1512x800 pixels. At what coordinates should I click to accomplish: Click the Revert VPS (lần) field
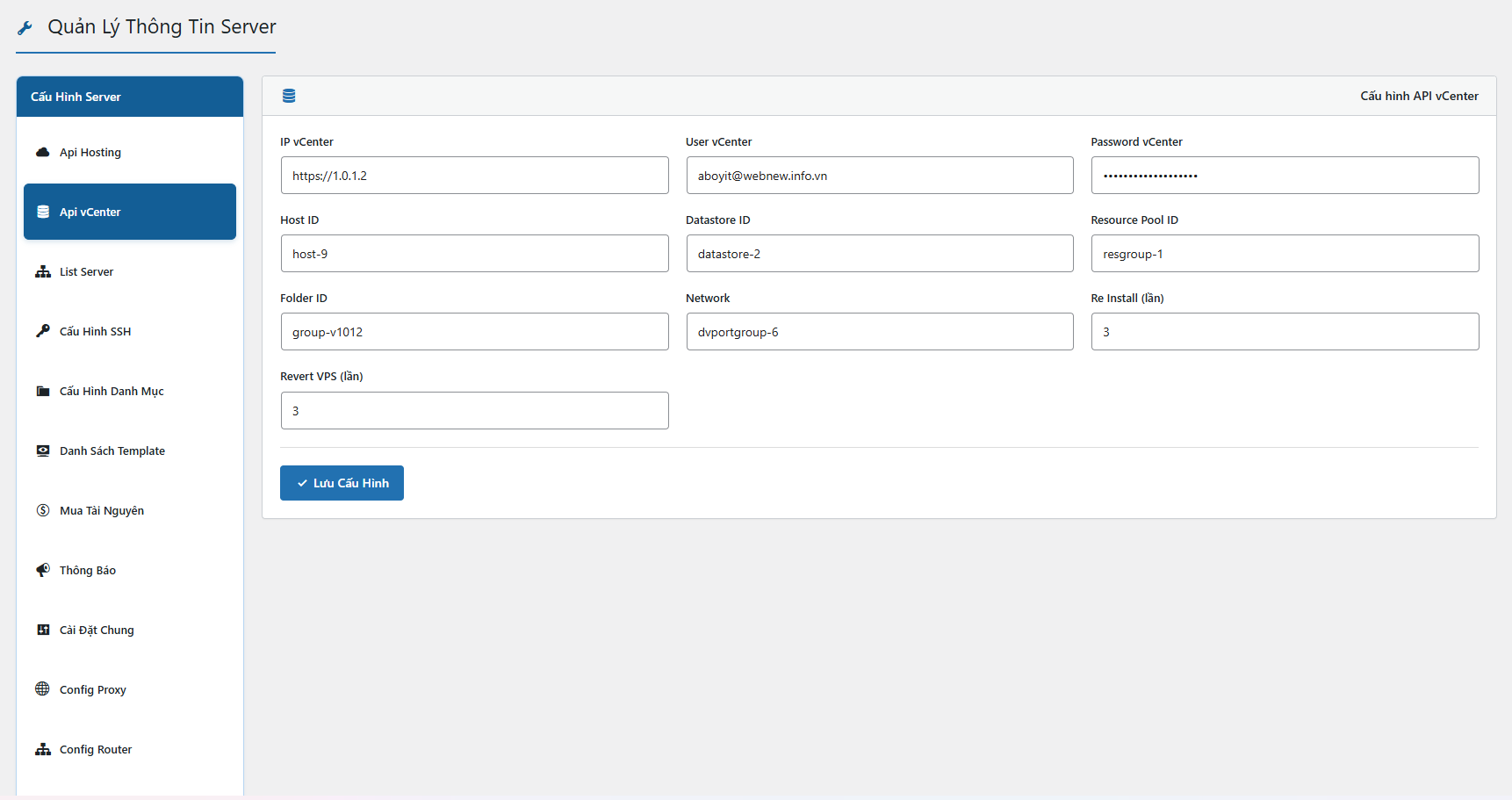coord(474,411)
